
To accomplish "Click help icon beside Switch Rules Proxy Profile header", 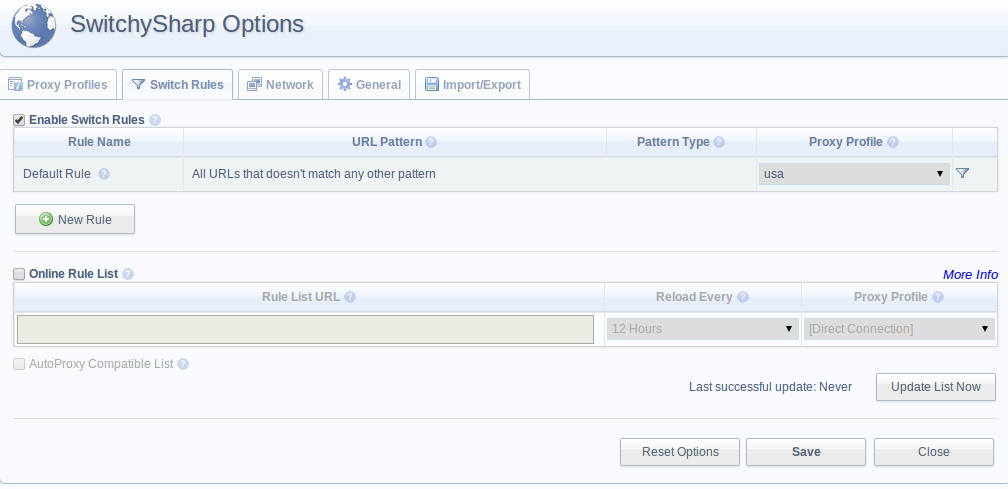I will point(892,142).
